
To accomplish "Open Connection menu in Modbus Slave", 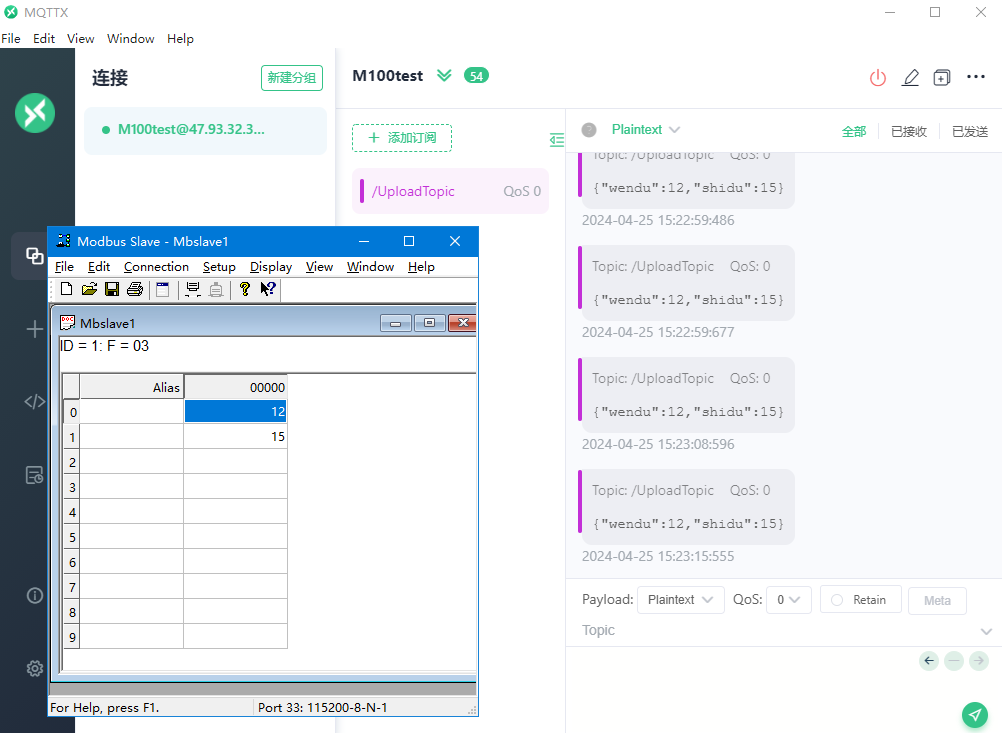I will [157, 266].
